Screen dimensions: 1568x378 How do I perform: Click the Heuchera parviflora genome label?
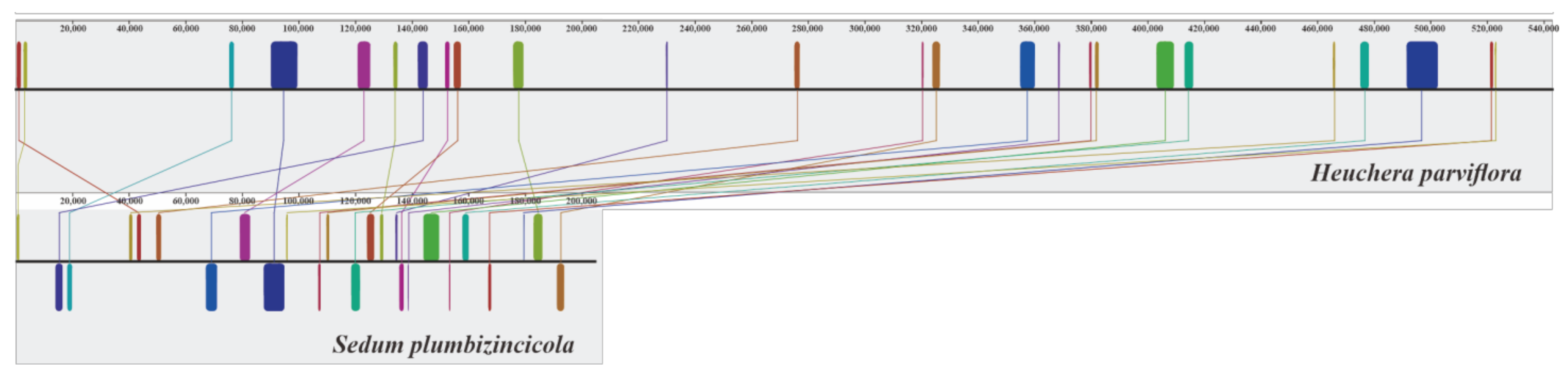(1416, 174)
